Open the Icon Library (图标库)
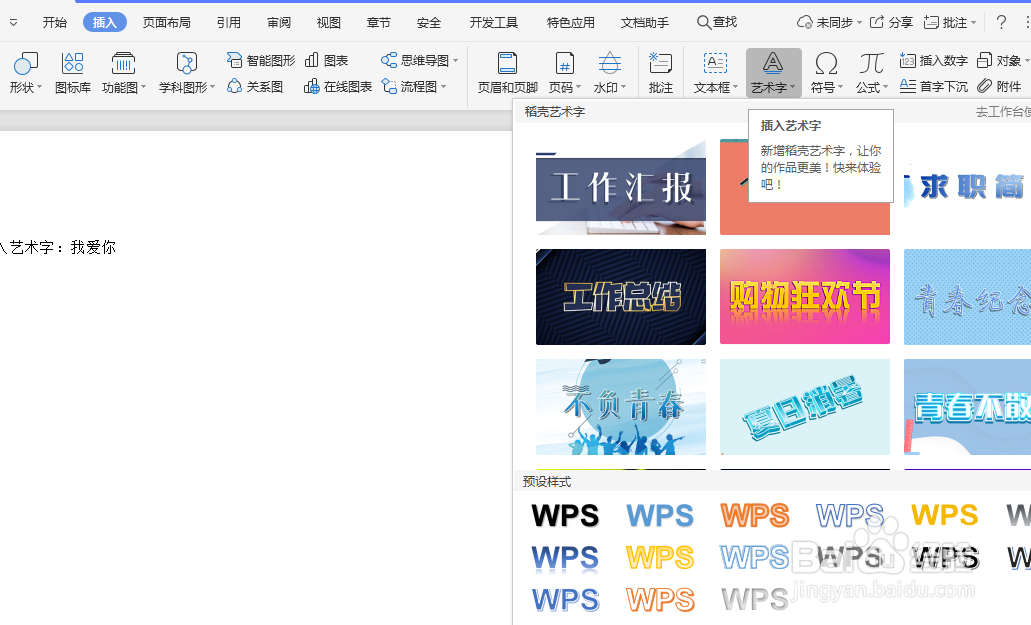 point(73,72)
